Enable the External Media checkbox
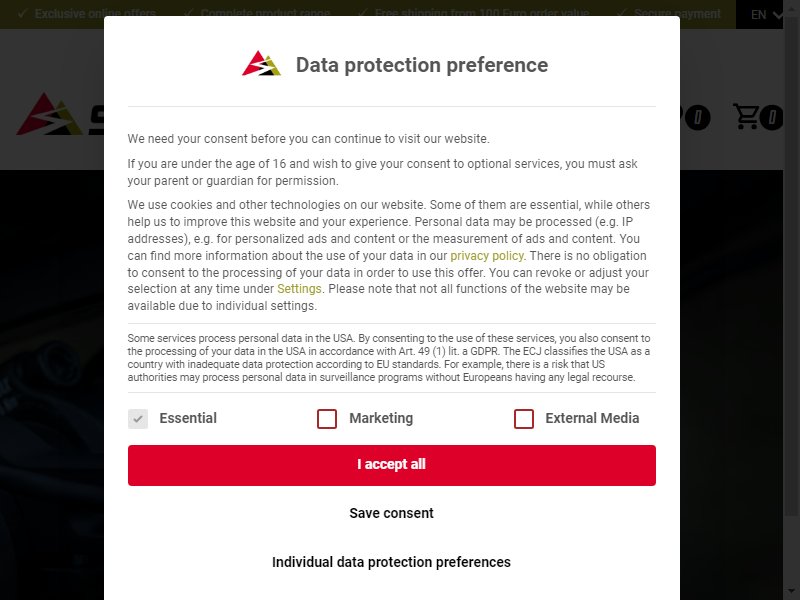 [x=524, y=419]
